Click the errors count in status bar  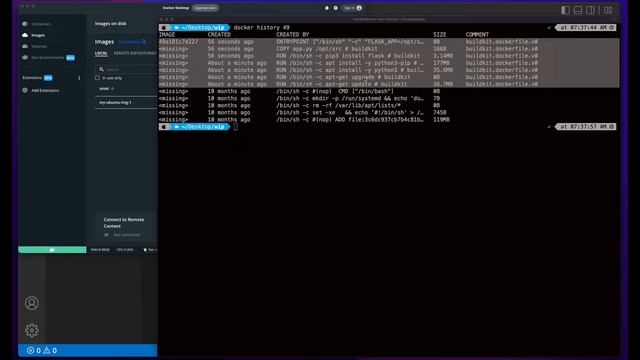point(34,350)
